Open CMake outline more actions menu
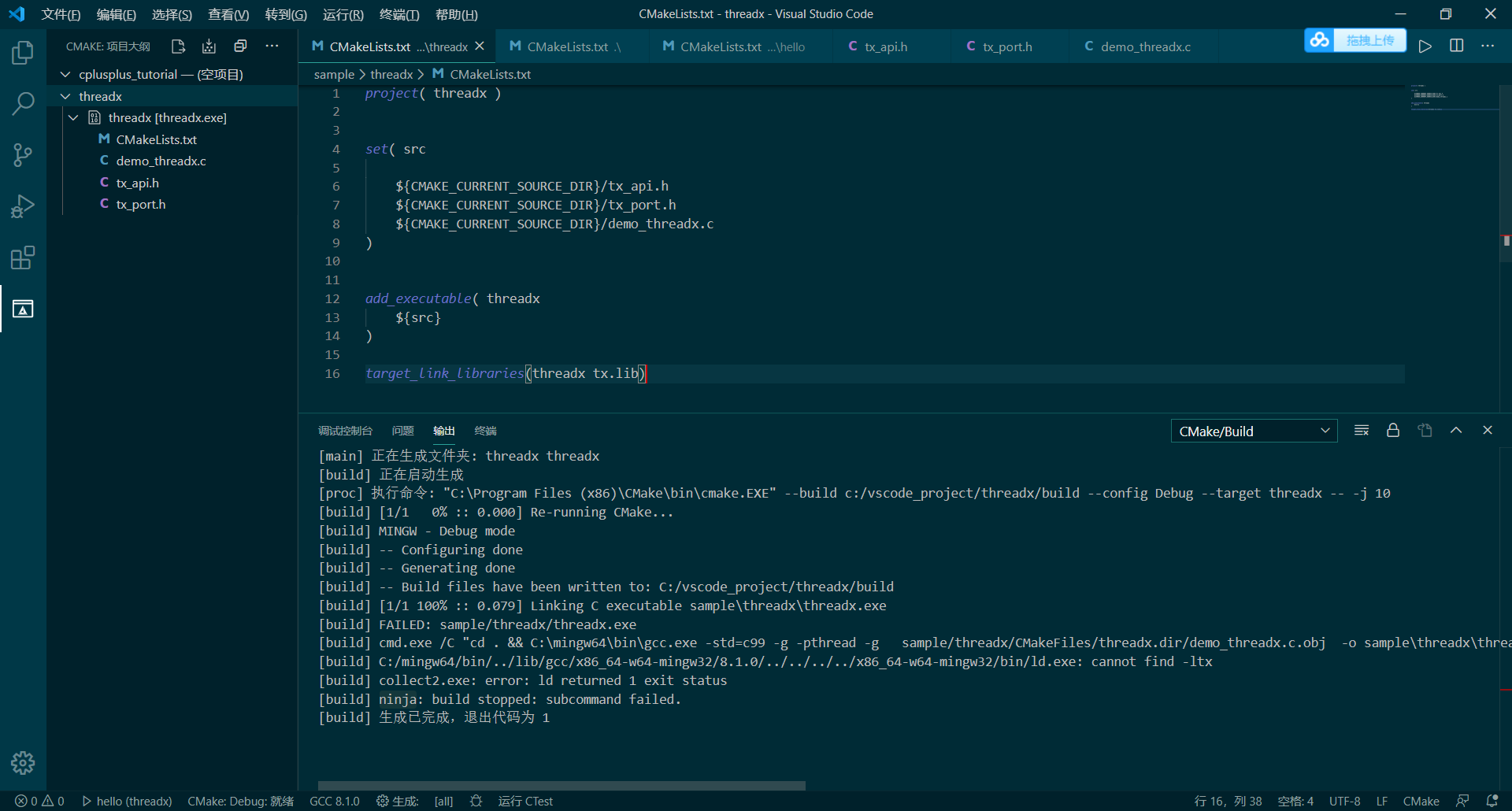The height and width of the screenshot is (811, 1512). point(272,46)
